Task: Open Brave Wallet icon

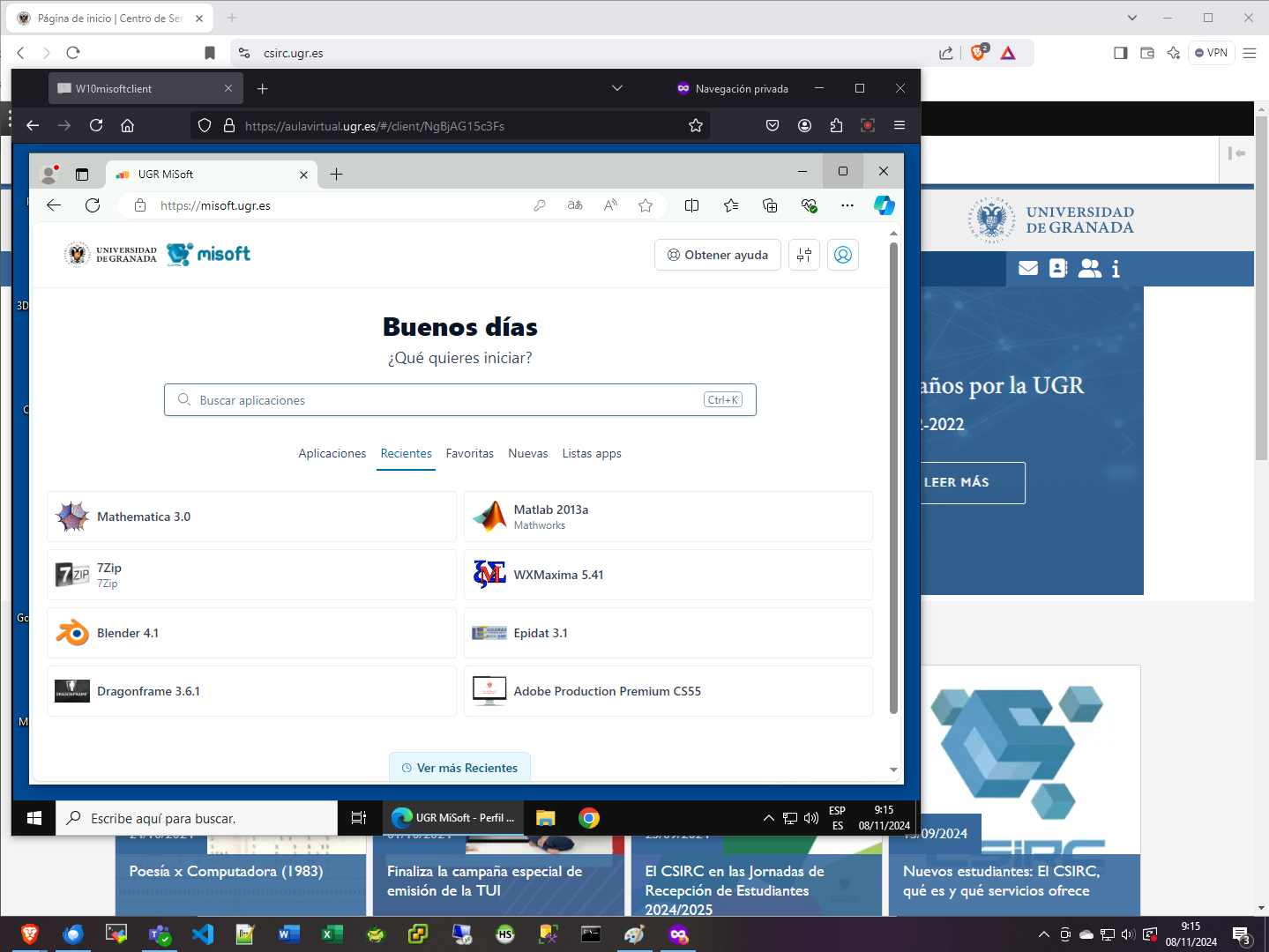Action: 1147,53
